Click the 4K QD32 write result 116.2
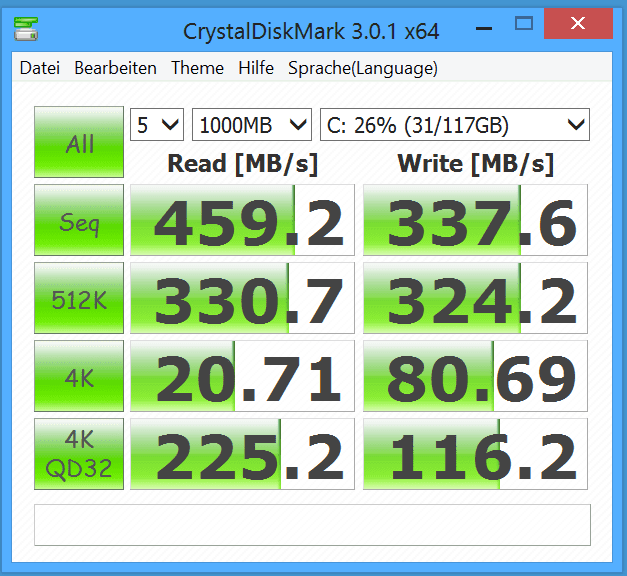This screenshot has width=627, height=576. tap(475, 454)
